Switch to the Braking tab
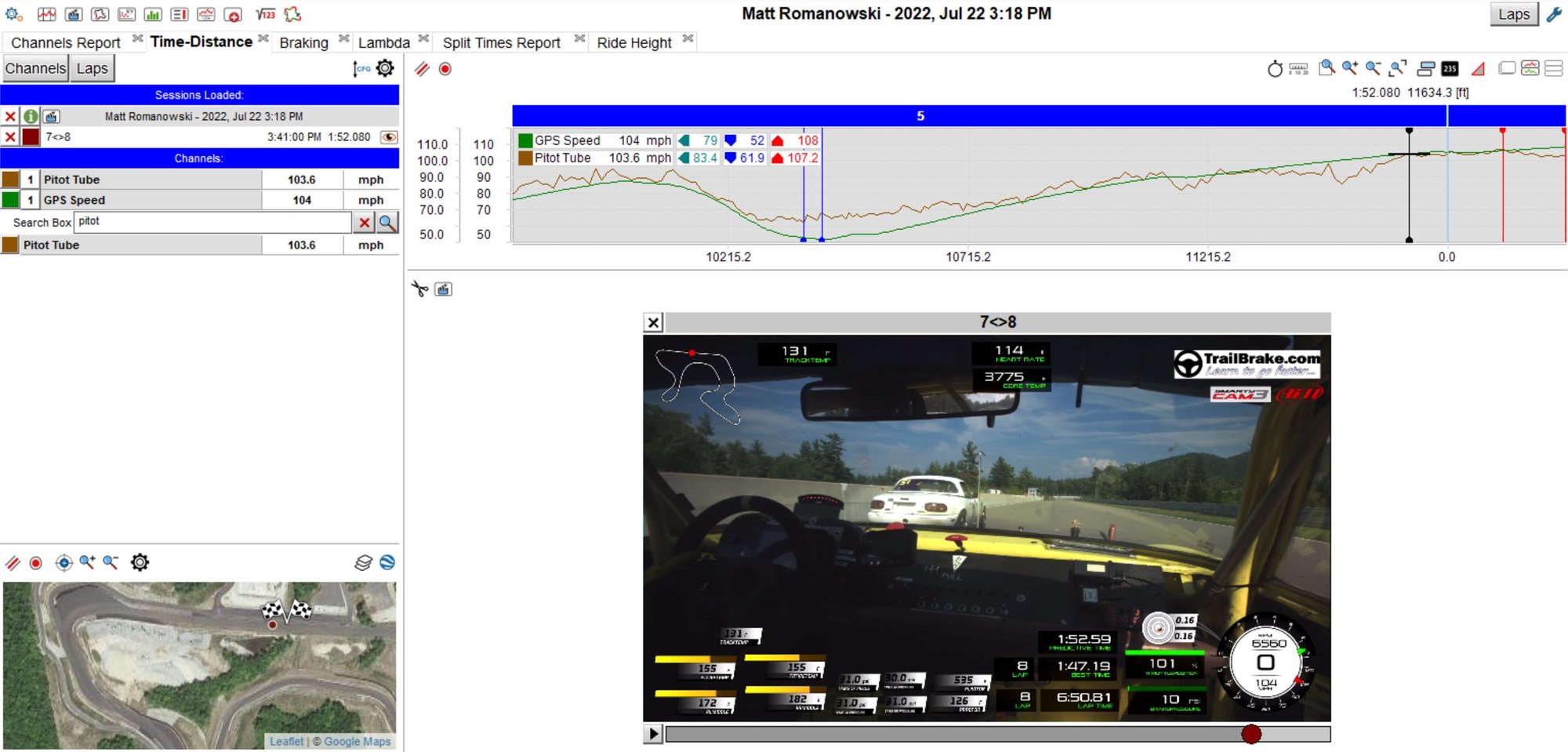 (x=303, y=42)
